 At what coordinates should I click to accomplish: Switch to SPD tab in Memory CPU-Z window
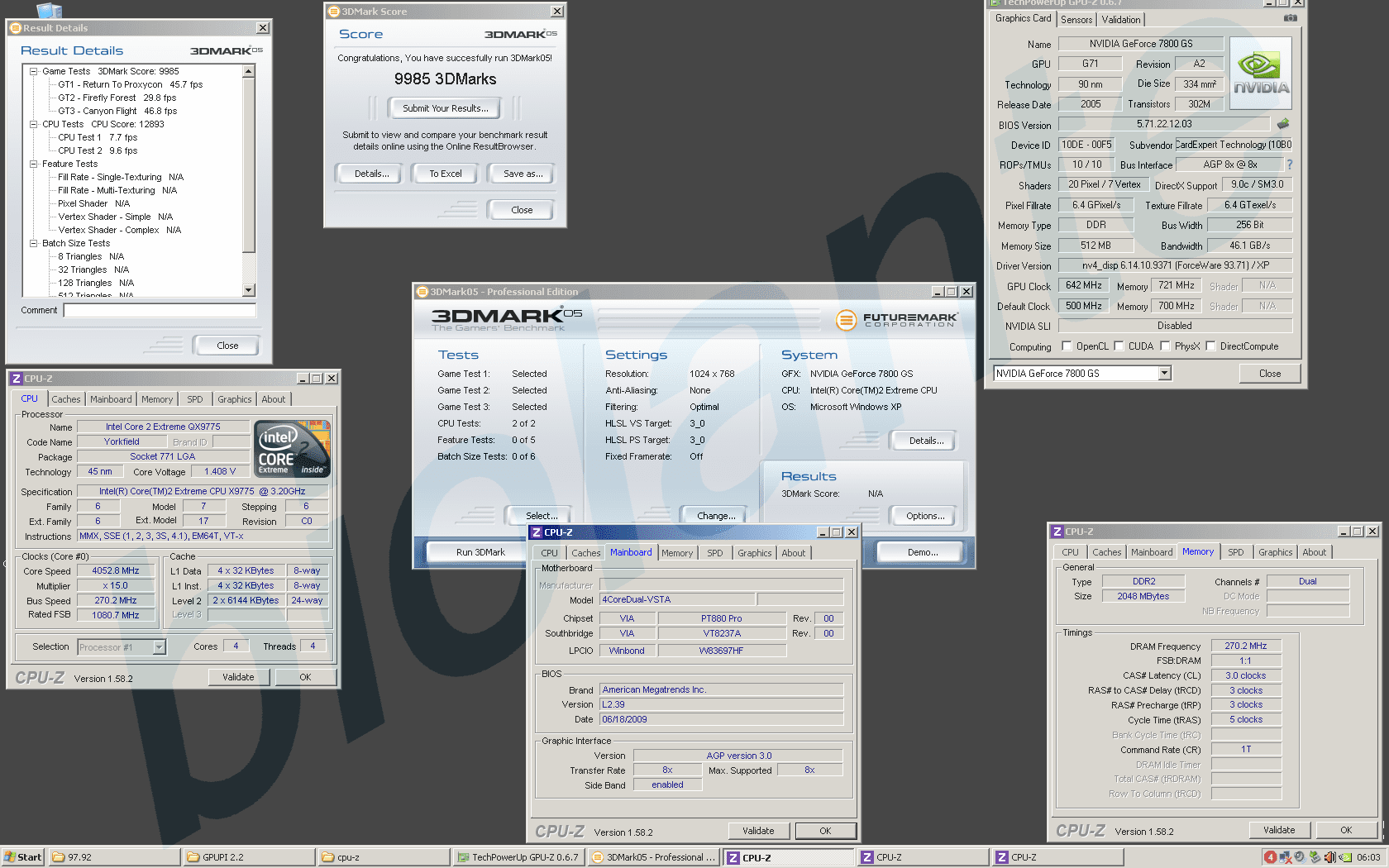(x=1235, y=552)
